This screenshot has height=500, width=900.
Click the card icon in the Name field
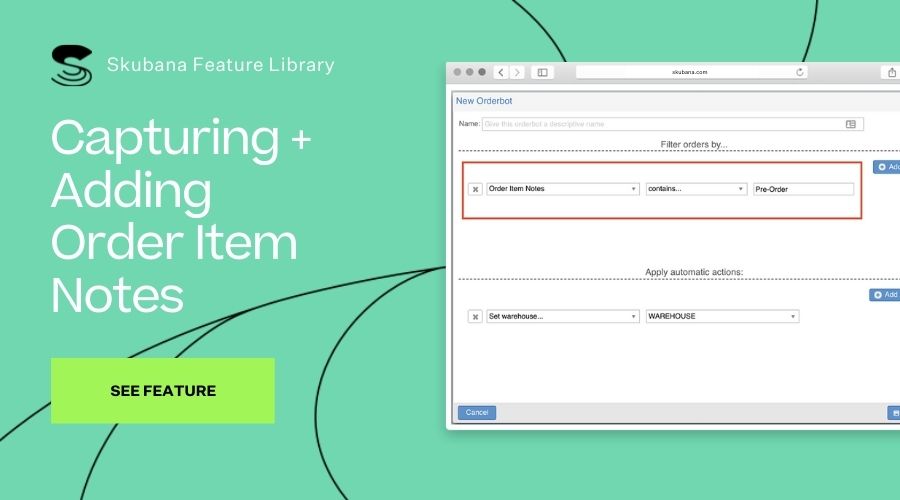coord(851,124)
